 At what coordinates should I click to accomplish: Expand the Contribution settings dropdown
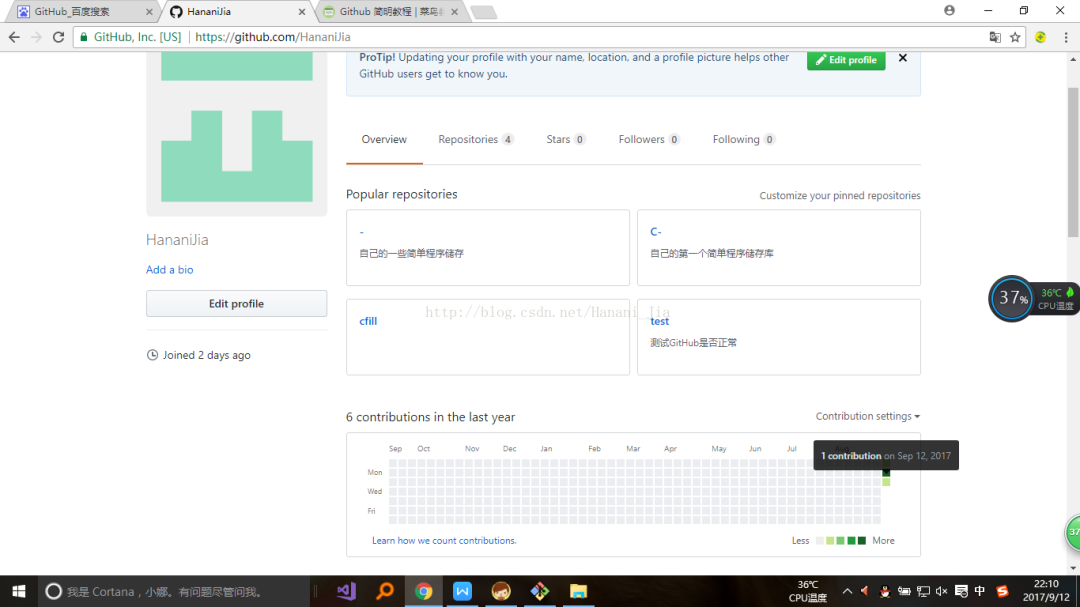tap(868, 416)
